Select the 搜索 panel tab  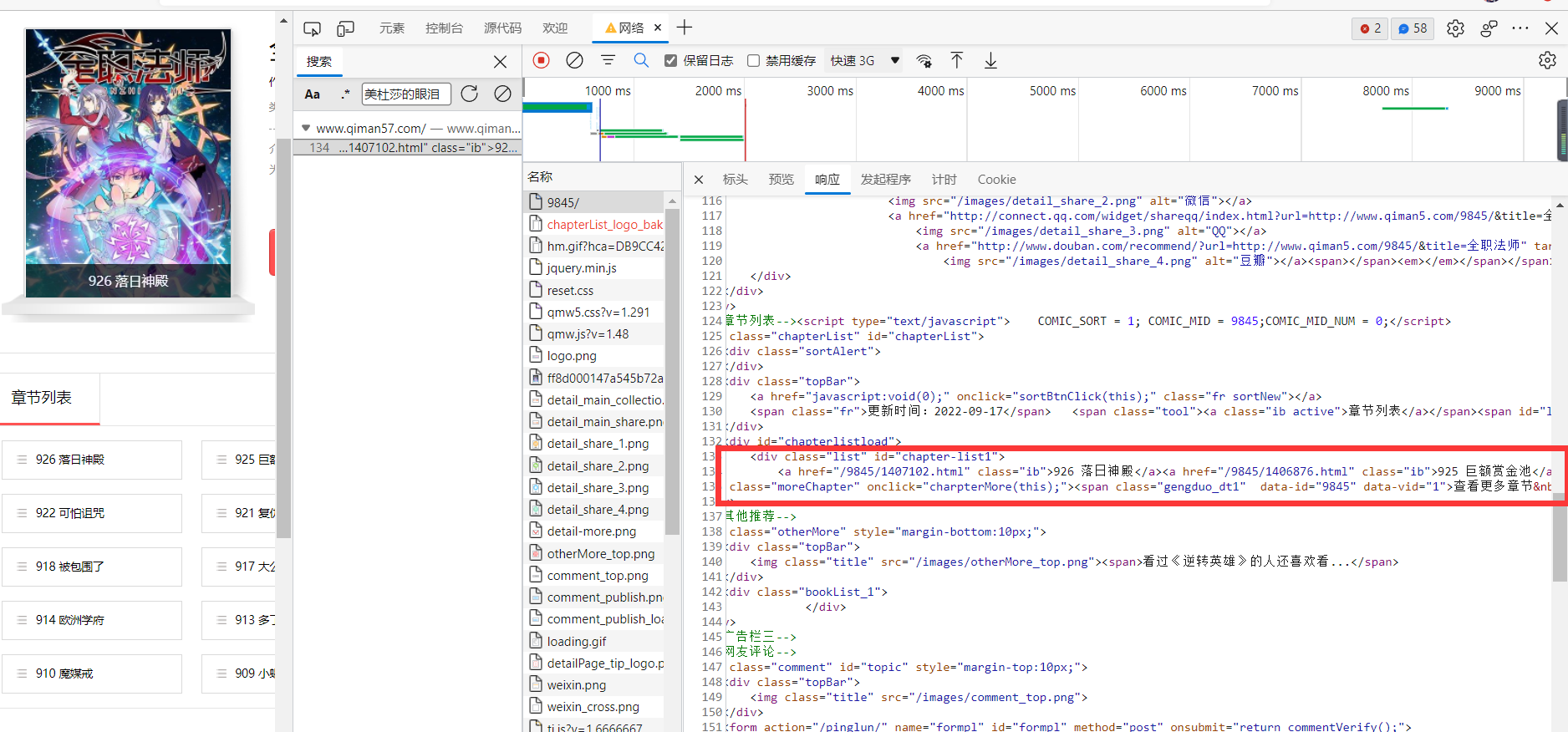[x=319, y=62]
